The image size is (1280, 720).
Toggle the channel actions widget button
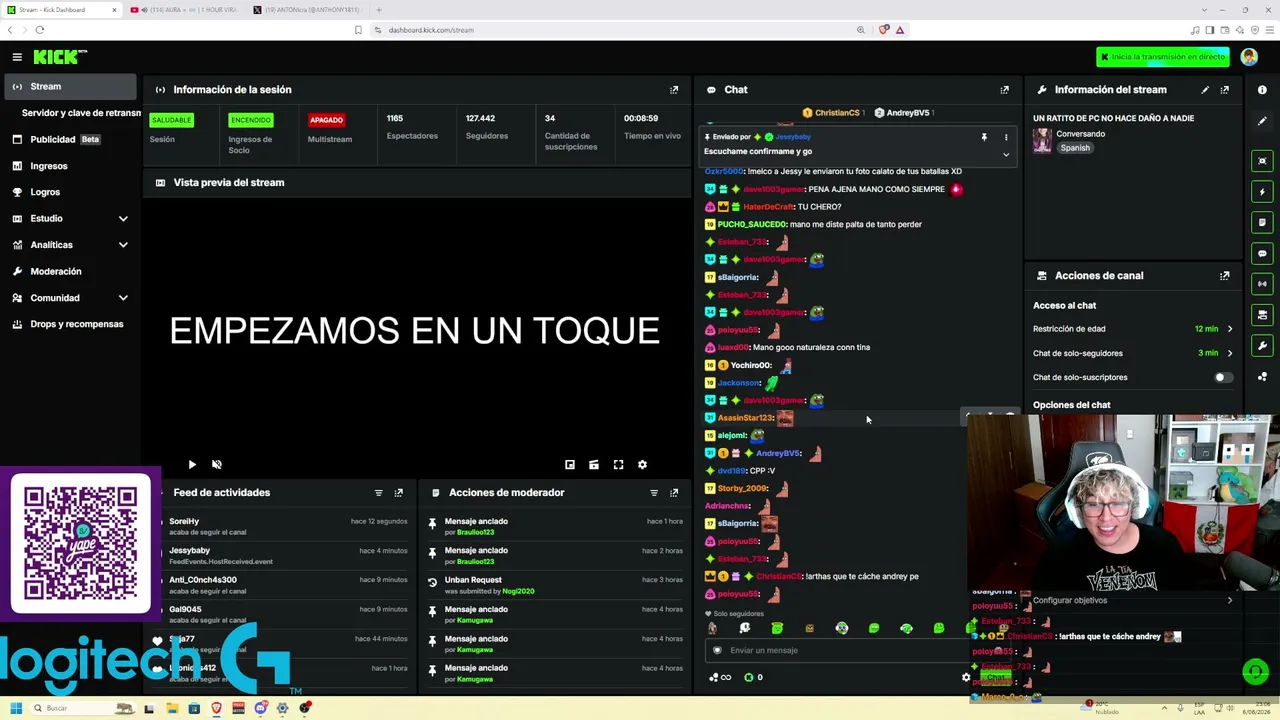(x=1262, y=316)
